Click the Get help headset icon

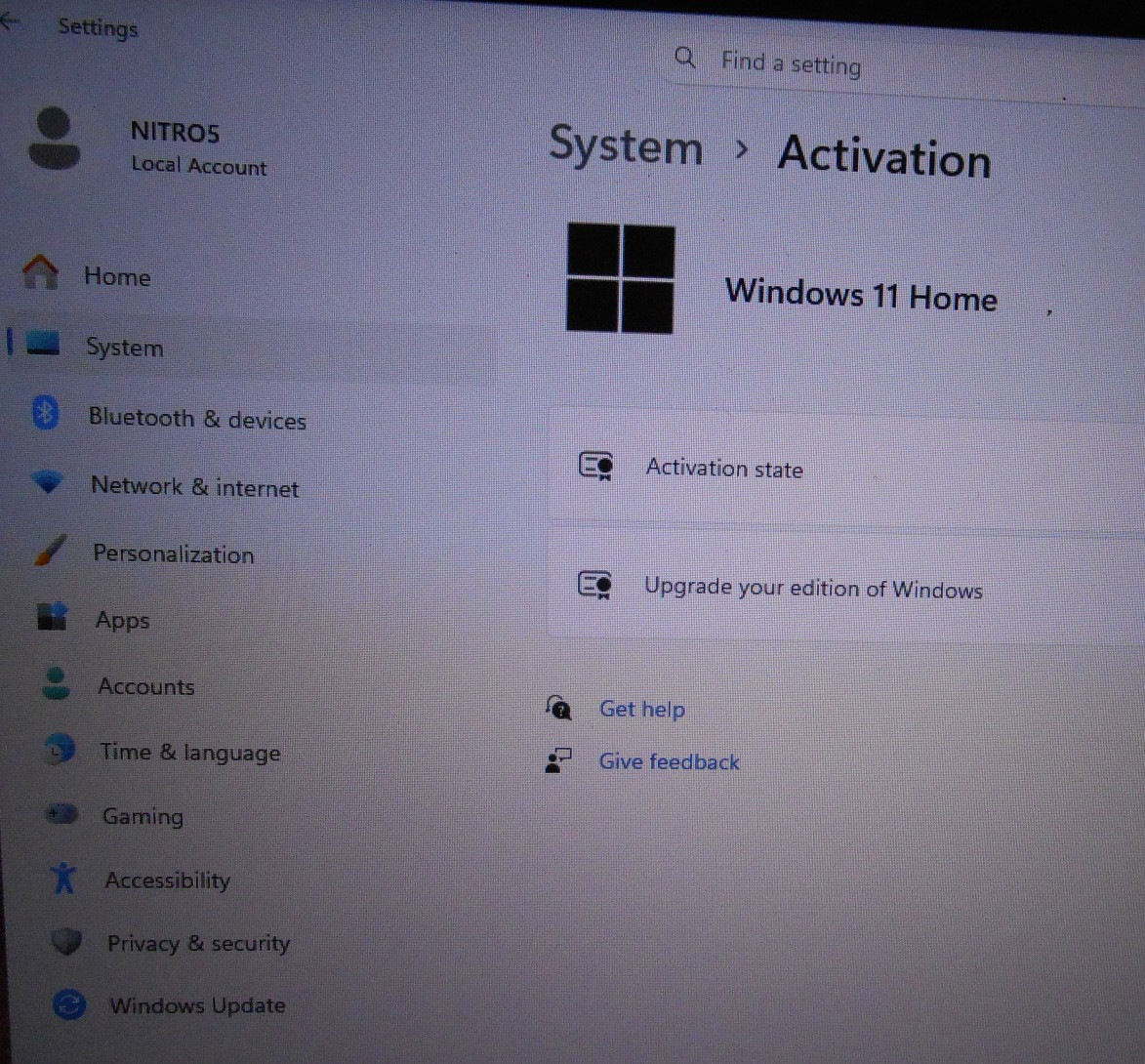(558, 707)
